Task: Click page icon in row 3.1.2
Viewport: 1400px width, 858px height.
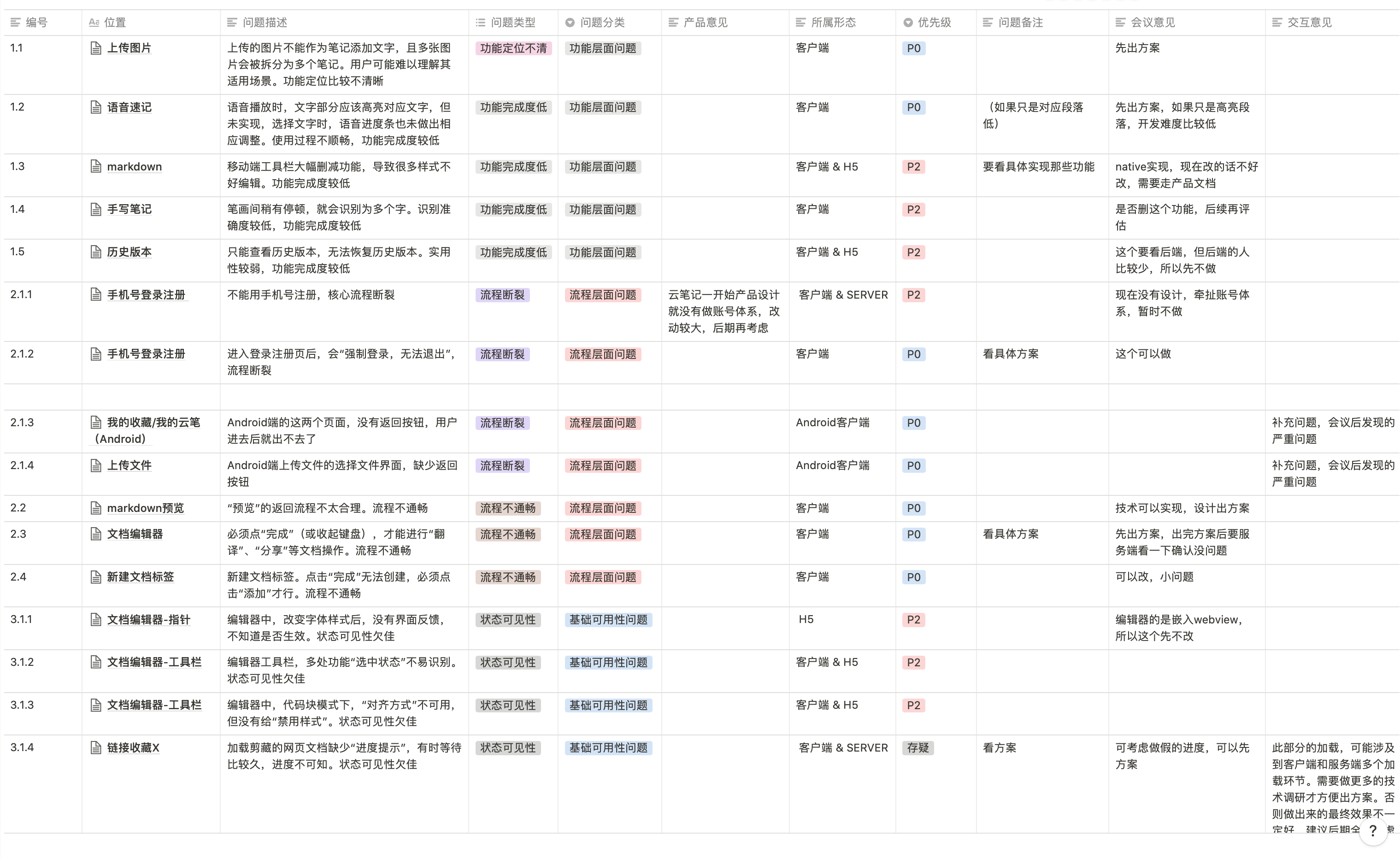Action: [x=96, y=662]
